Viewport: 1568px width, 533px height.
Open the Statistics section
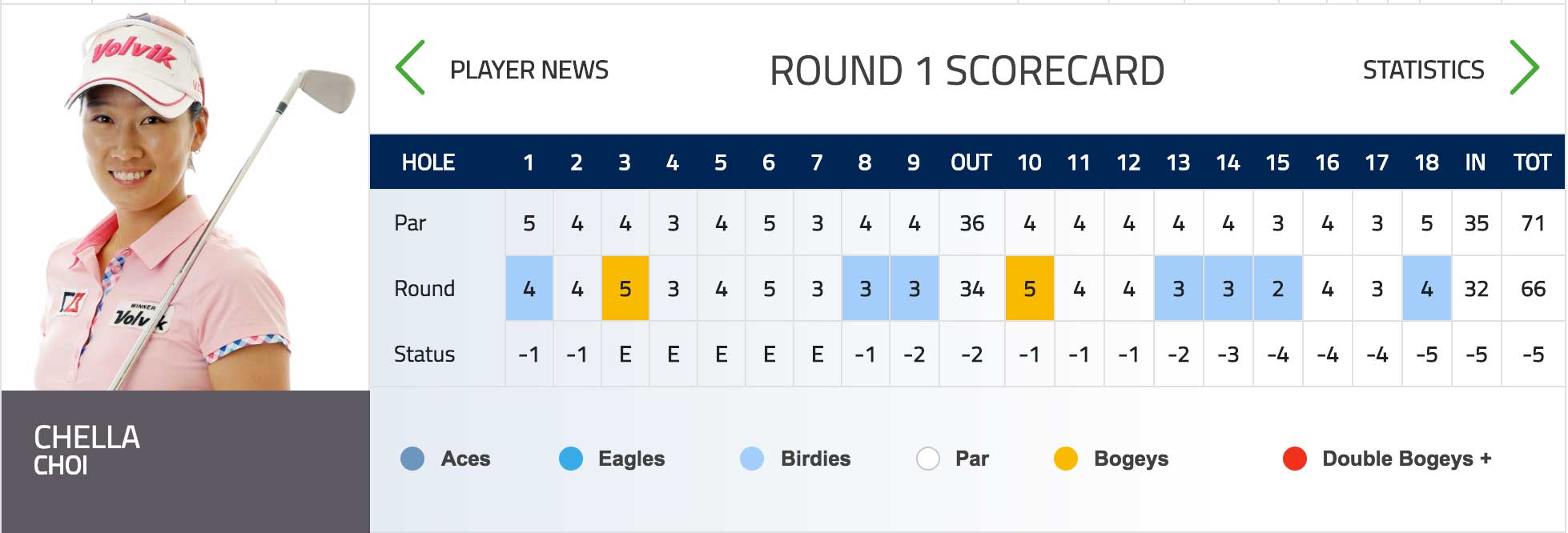[1423, 70]
